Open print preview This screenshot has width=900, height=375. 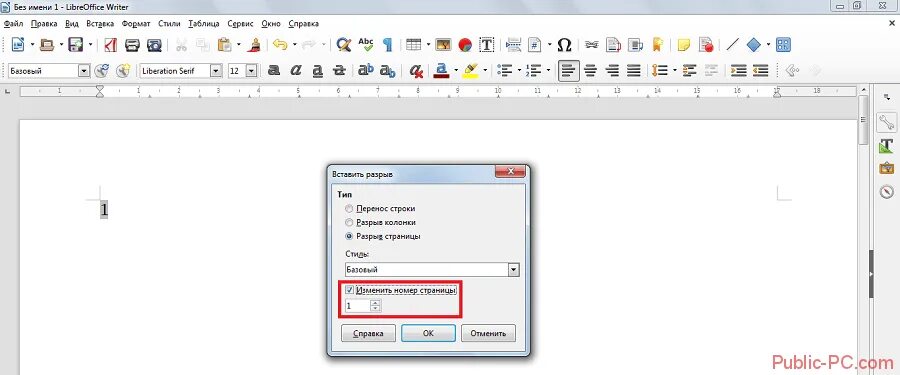[154, 44]
